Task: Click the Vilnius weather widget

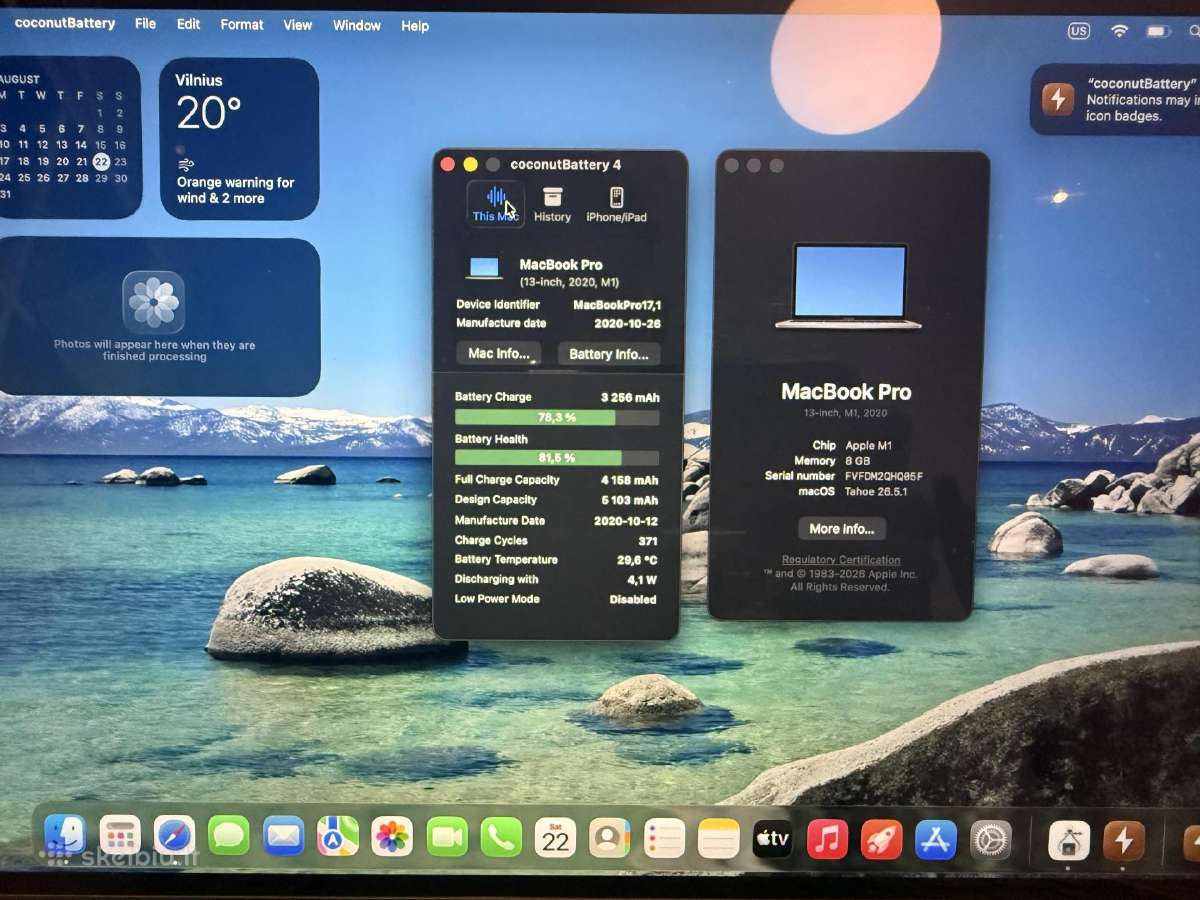Action: click(x=239, y=138)
